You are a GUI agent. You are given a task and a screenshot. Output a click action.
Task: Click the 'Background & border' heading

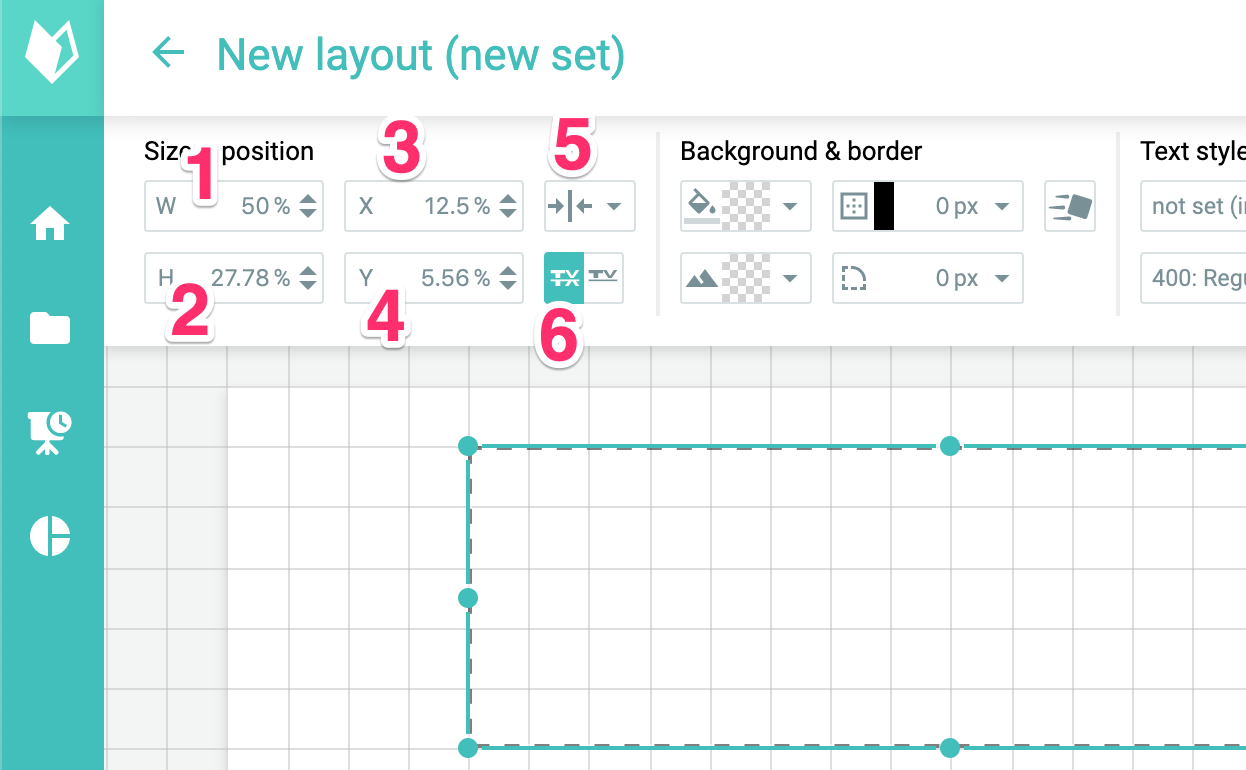801,151
